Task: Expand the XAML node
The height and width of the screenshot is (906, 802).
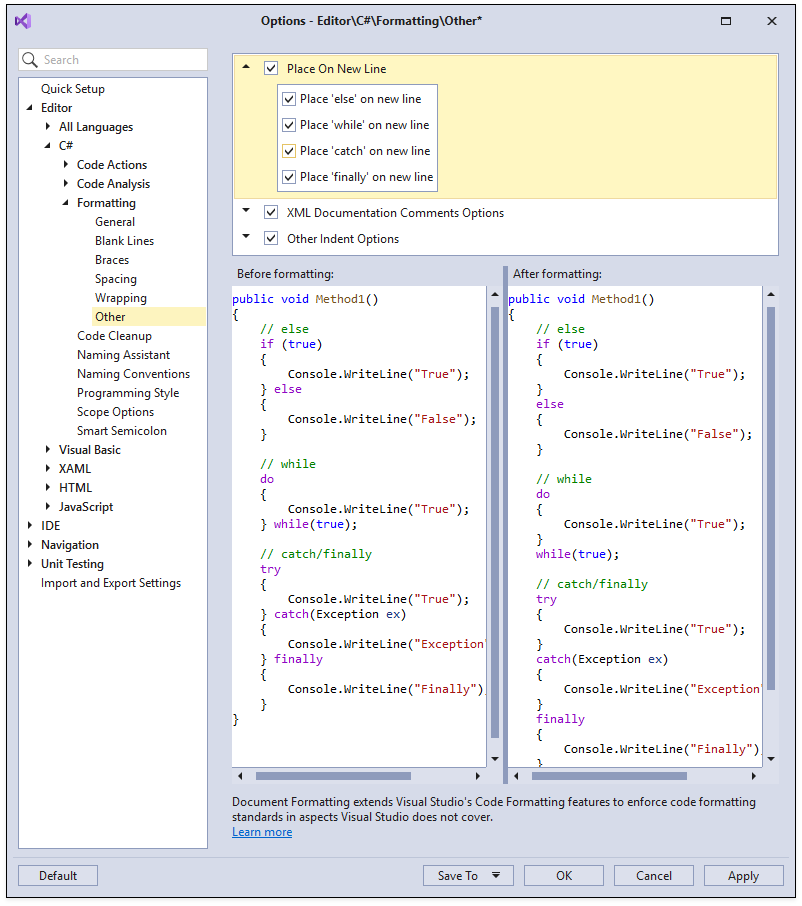Action: [48, 468]
